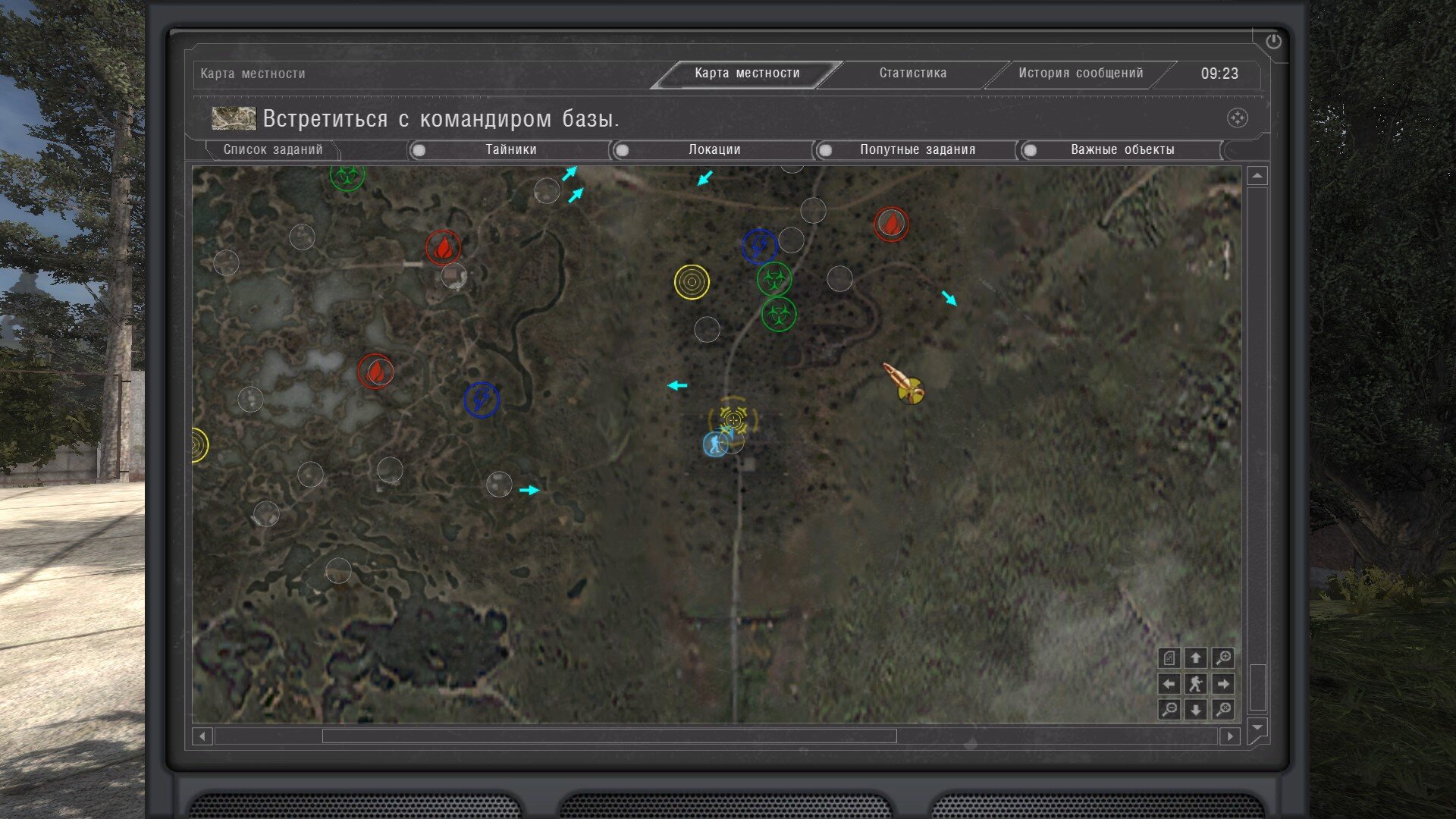Click the horizontal scrollbar right arrow
The height and width of the screenshot is (819, 1456).
point(1230,736)
